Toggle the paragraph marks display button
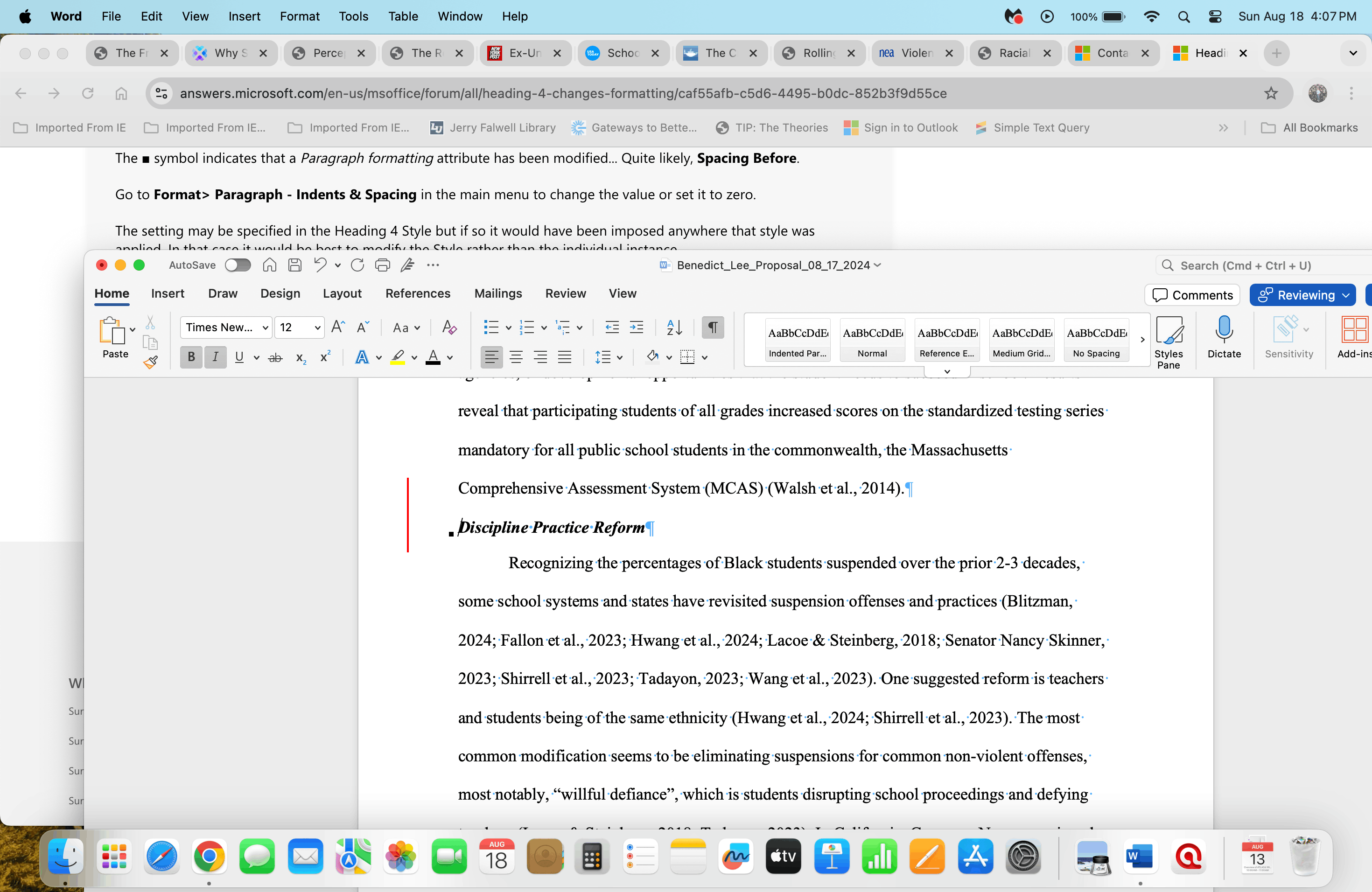The image size is (1372, 892). click(x=713, y=328)
